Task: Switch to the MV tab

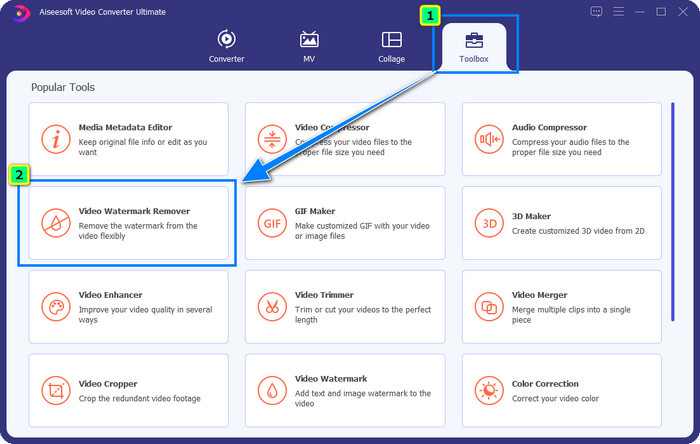Action: (309, 46)
